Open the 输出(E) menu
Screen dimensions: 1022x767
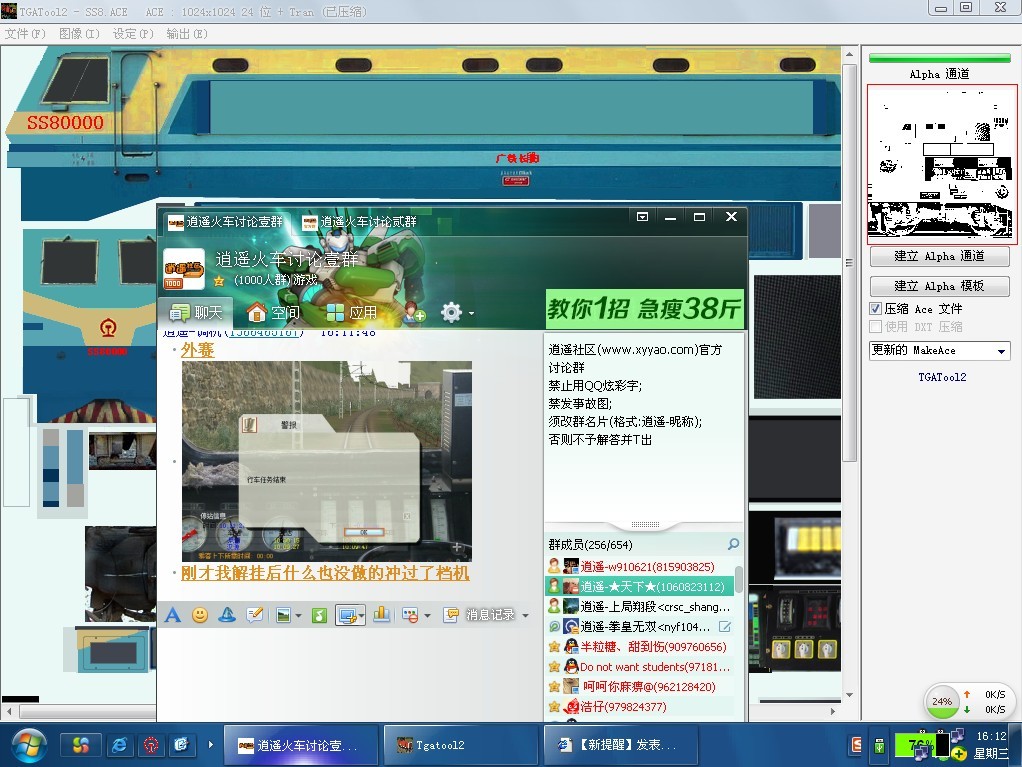(x=187, y=33)
